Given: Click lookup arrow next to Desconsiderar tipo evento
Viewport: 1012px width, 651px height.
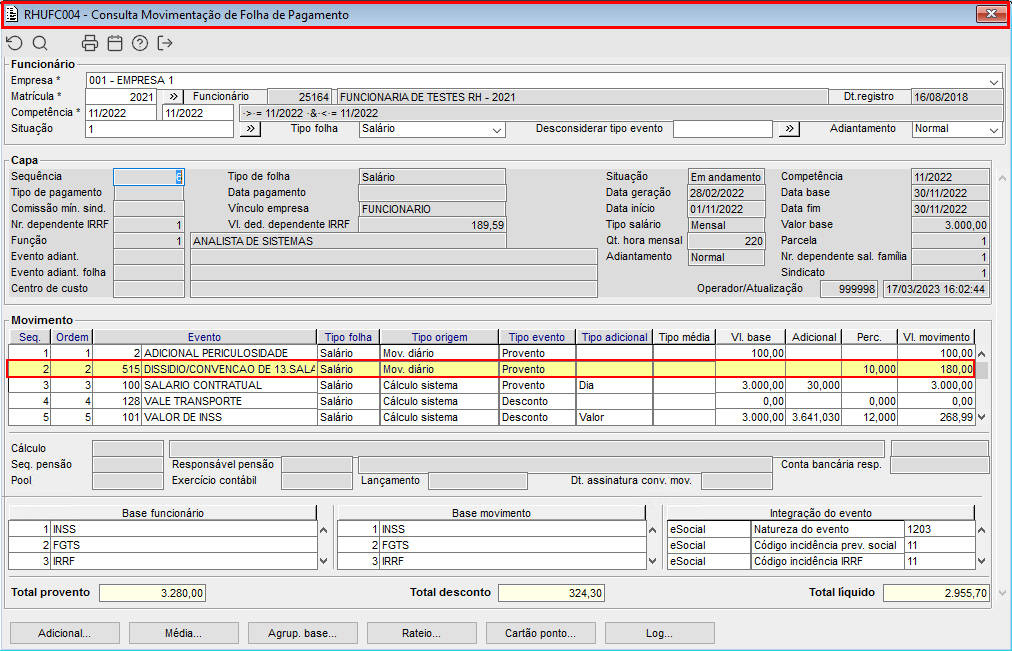Looking at the screenshot, I should pyautogui.click(x=790, y=129).
